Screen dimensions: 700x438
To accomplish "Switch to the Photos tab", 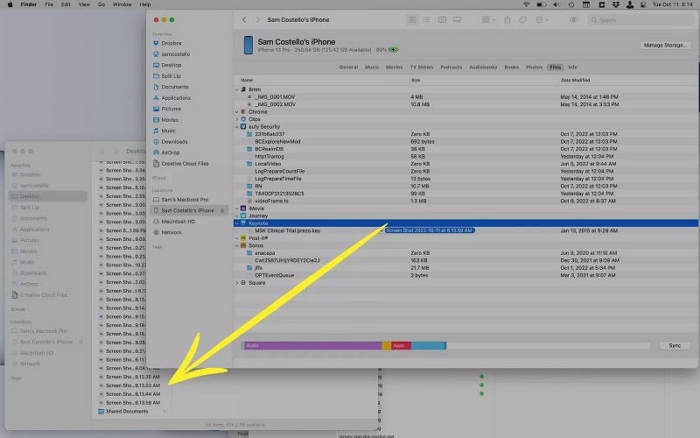I will click(x=536, y=66).
